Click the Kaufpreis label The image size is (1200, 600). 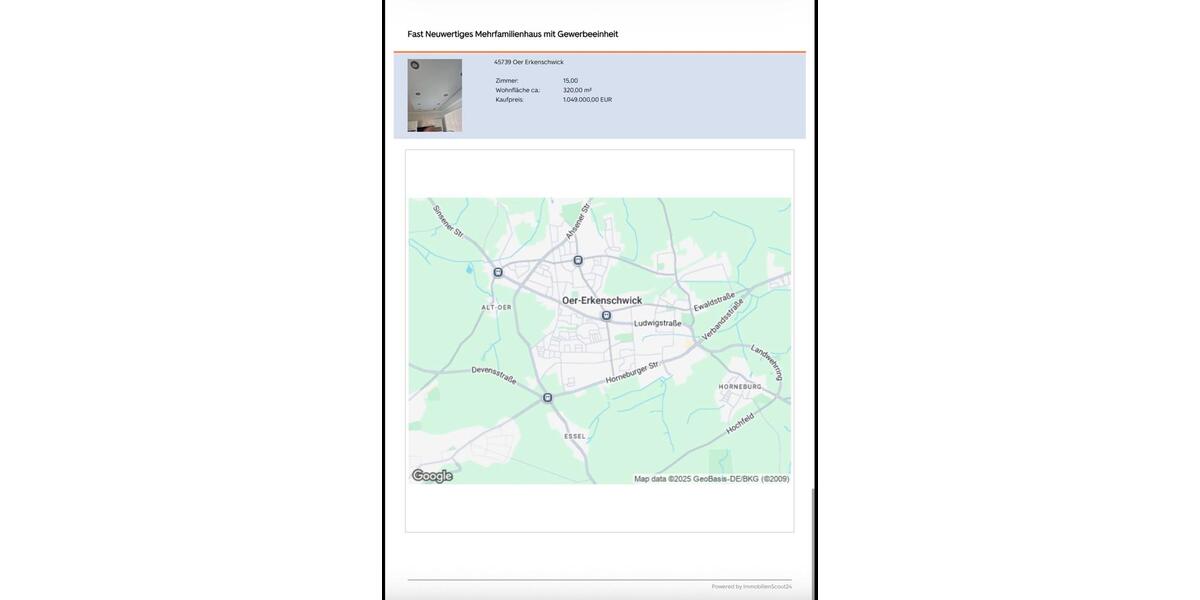point(509,100)
